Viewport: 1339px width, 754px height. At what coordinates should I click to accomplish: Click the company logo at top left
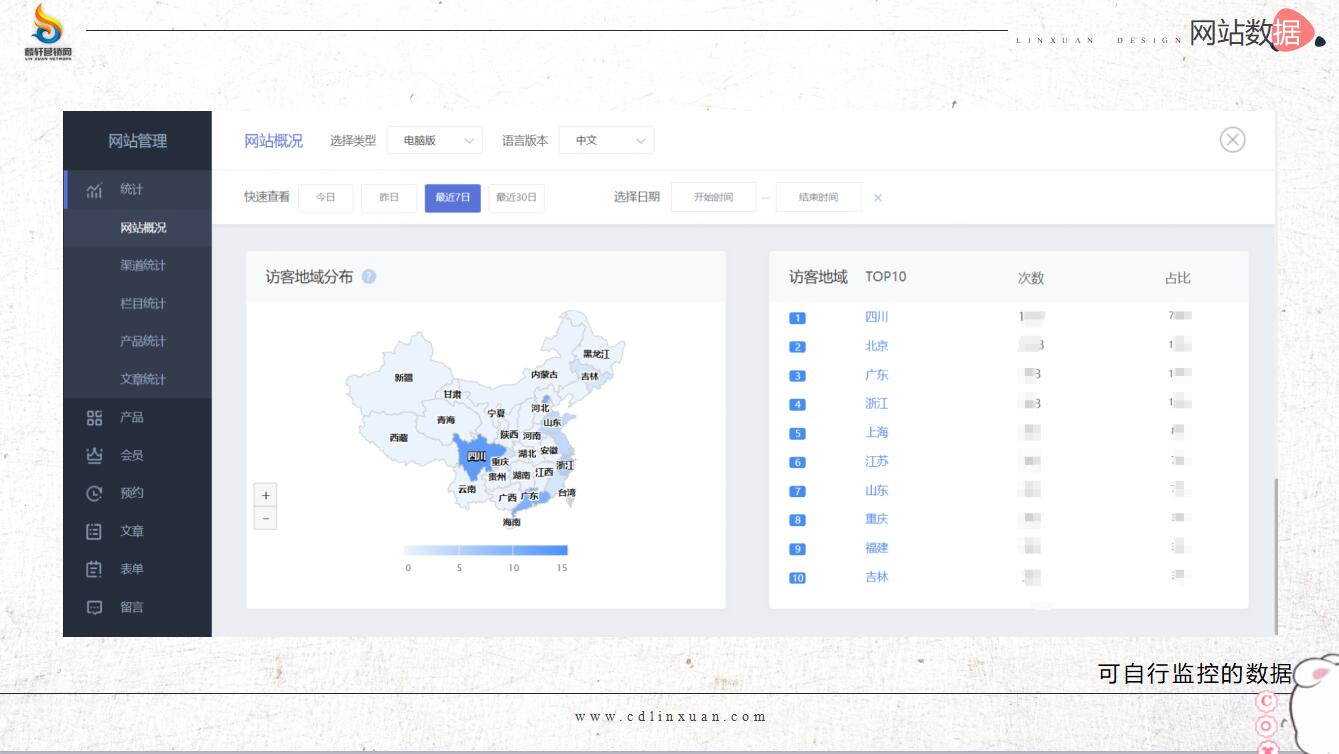(x=48, y=33)
